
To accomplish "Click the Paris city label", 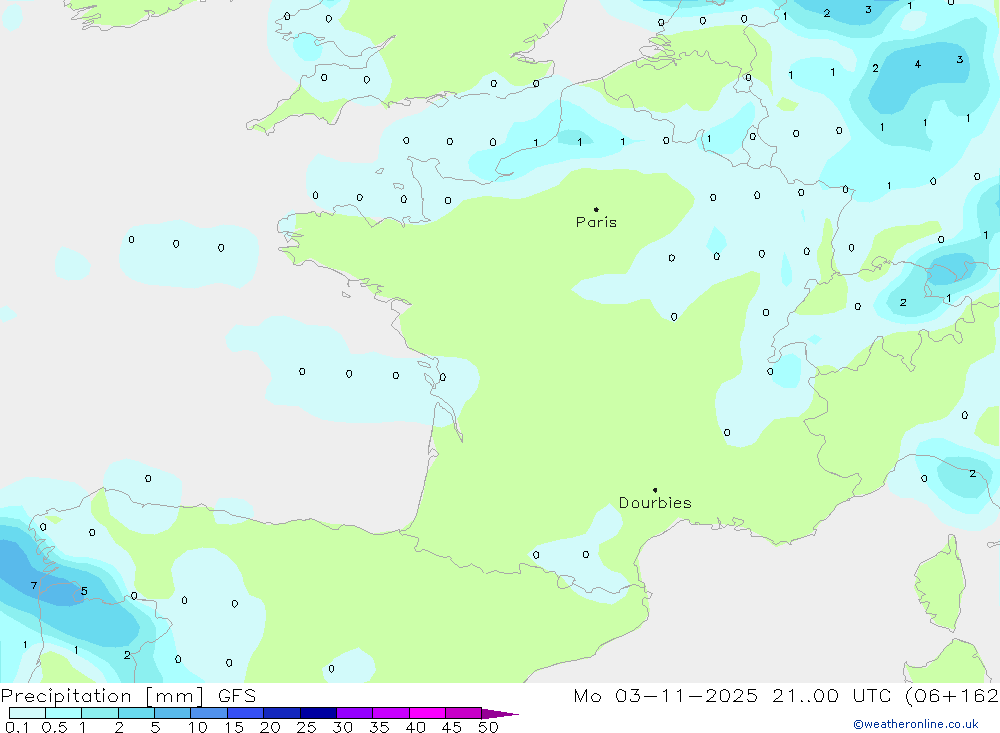I will click(x=596, y=222).
